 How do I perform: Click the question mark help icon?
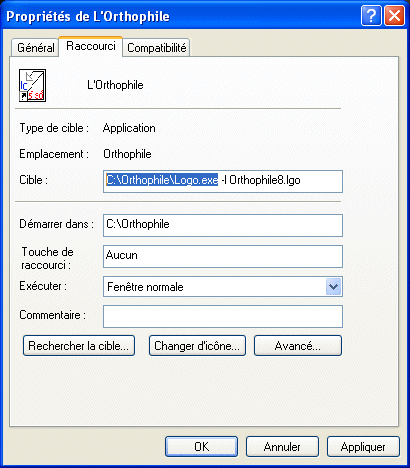coord(371,16)
